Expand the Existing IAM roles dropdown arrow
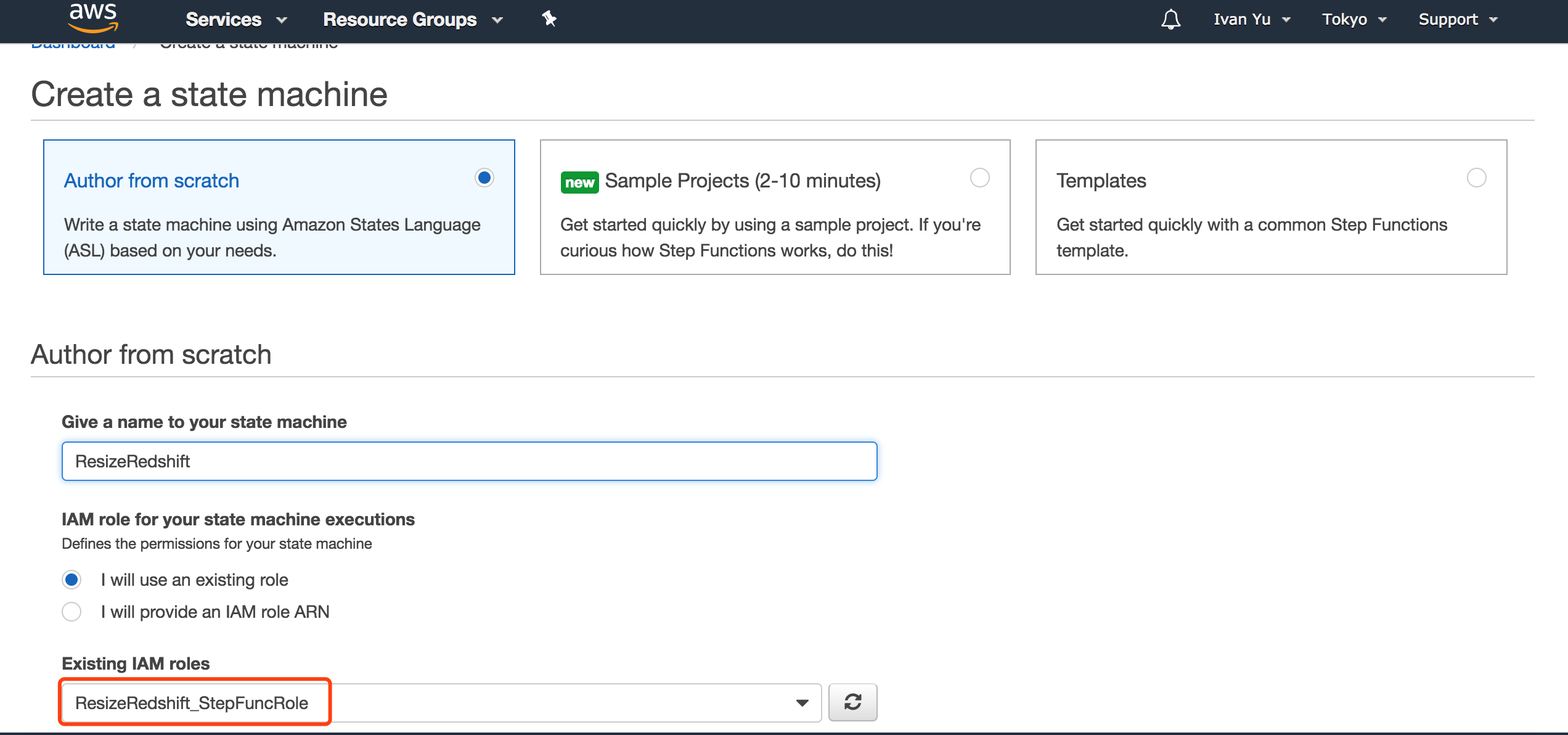 (802, 702)
